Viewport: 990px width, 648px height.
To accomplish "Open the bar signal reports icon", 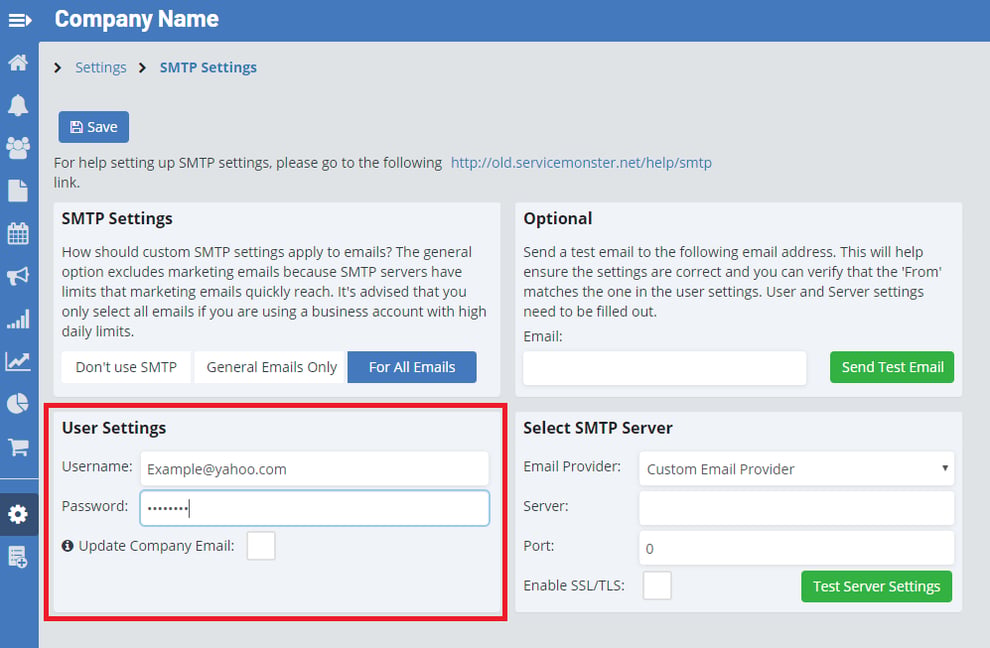I will (18, 319).
